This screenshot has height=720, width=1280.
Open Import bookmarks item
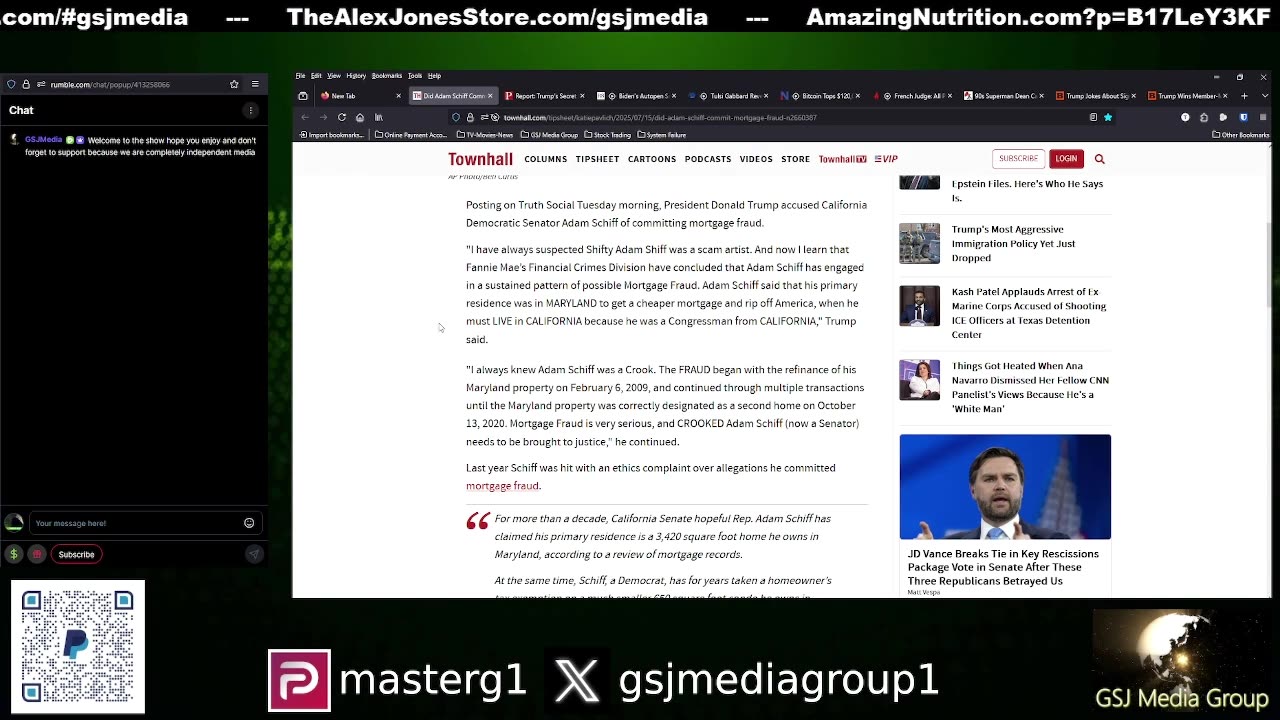(x=334, y=135)
